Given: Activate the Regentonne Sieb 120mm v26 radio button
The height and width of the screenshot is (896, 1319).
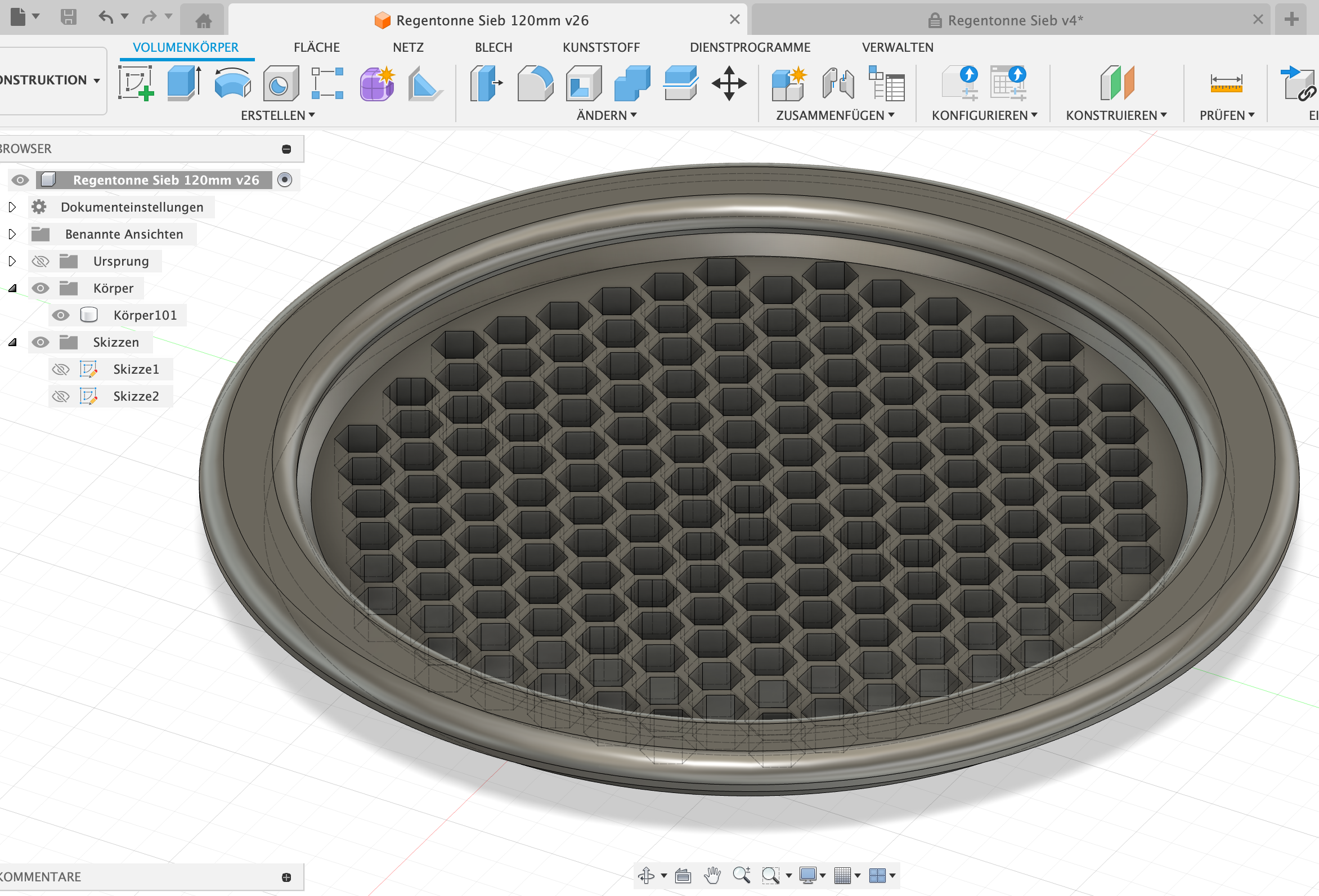Looking at the screenshot, I should coord(285,180).
